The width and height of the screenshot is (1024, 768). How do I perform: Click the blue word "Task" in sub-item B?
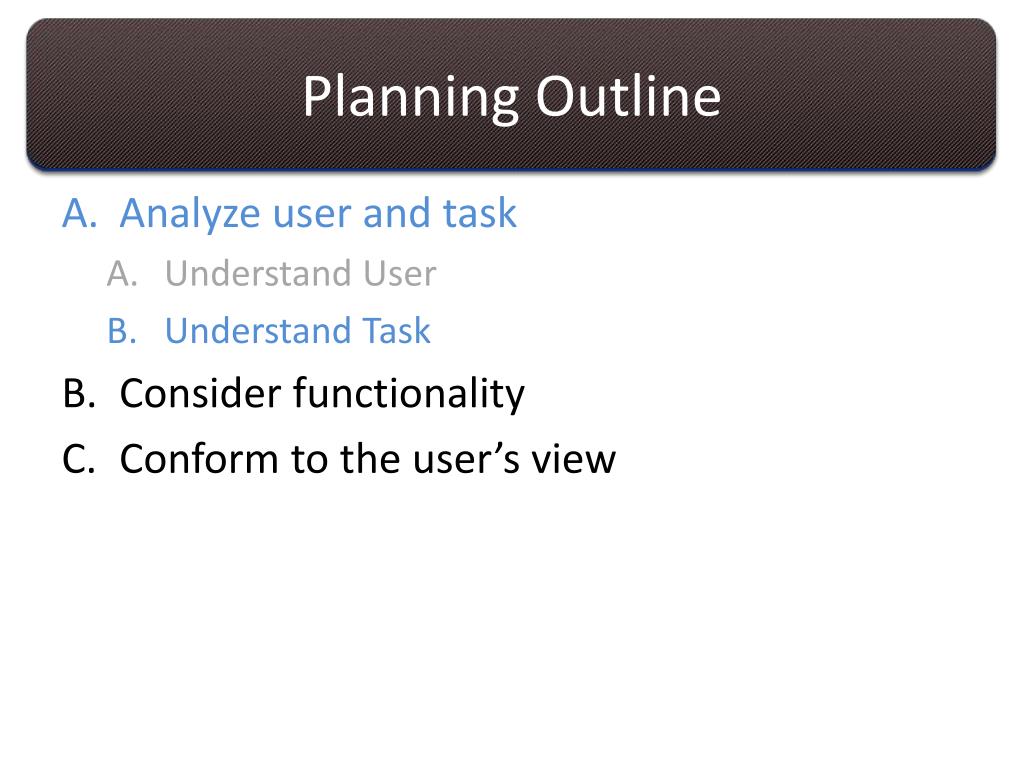(396, 330)
